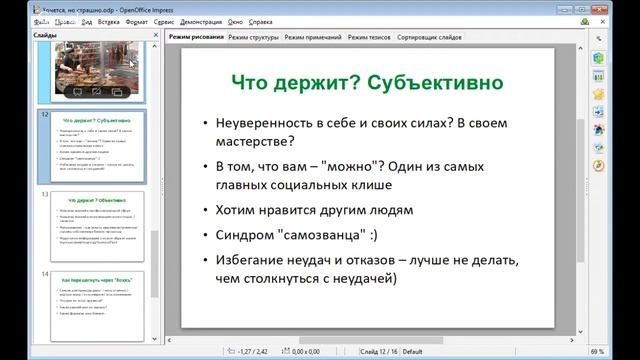Switch to Сортировщик слайдов tab

[429, 37]
